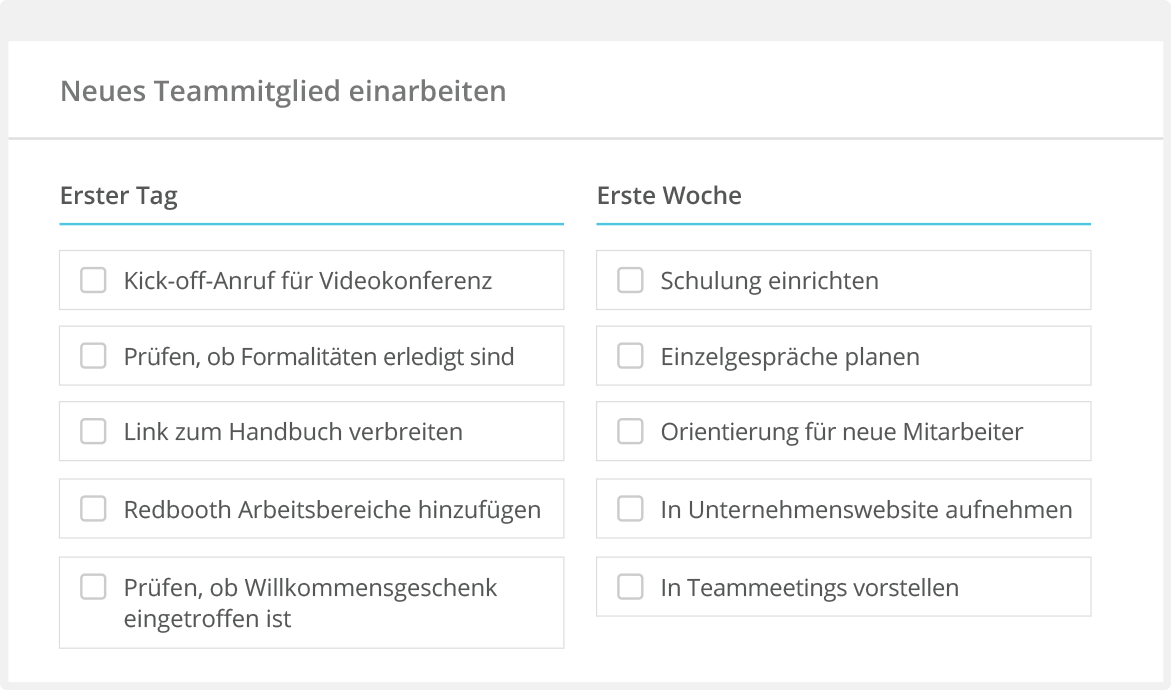Screen dimensions: 1171x690
Task: Check "In Teammeetings vorstellen"
Action: point(630,587)
